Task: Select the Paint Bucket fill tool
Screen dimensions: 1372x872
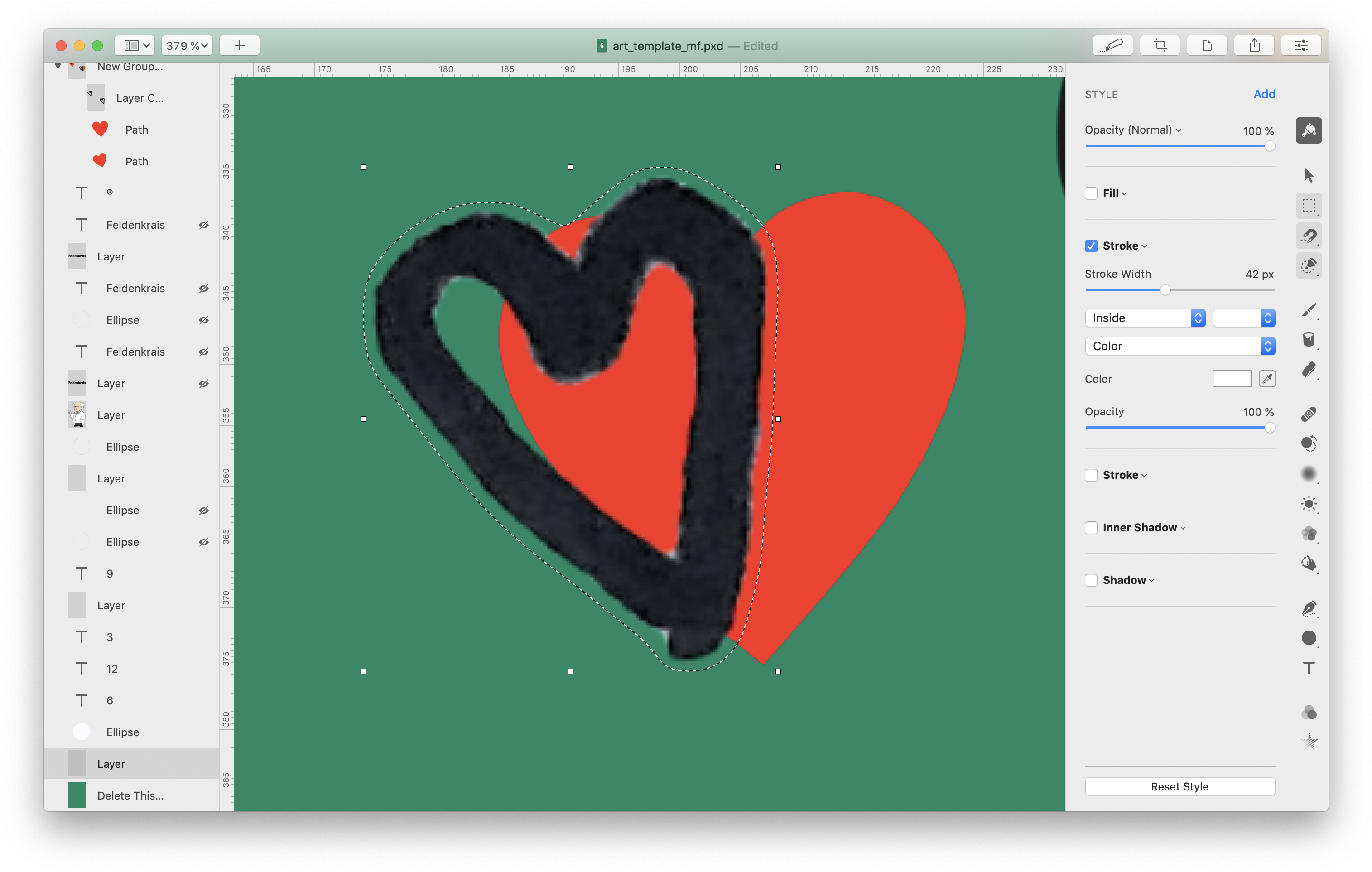Action: 1309,340
